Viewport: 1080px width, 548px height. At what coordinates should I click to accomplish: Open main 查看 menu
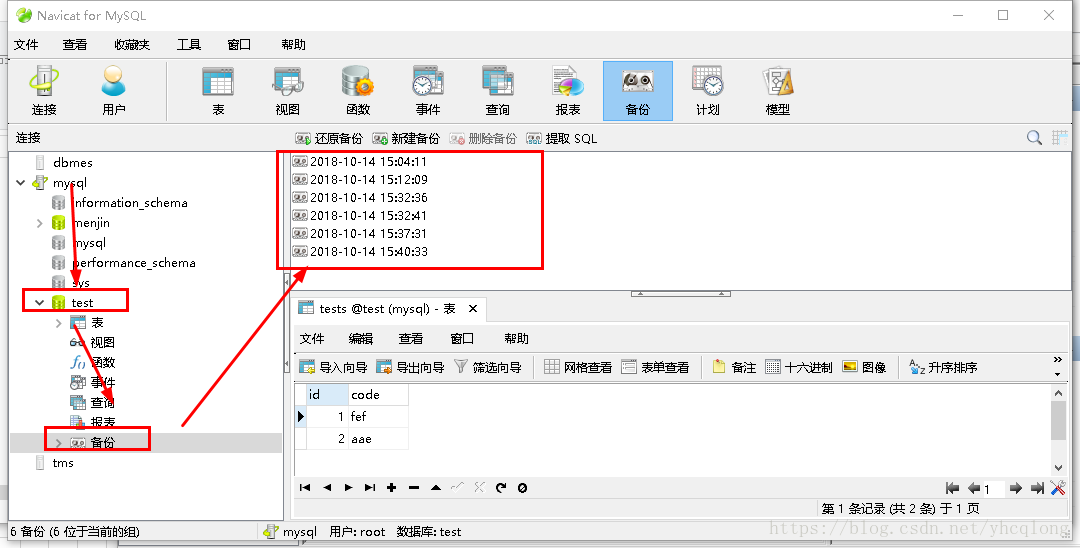(x=74, y=45)
